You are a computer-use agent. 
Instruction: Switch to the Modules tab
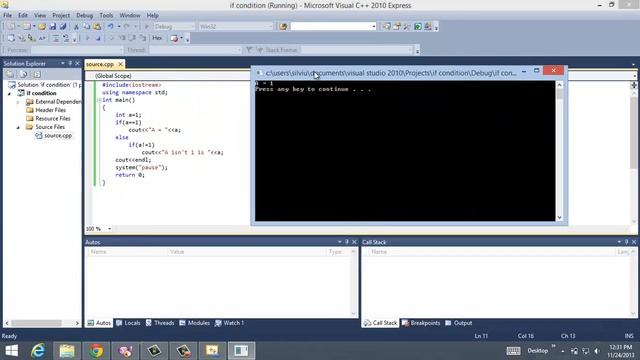[x=194, y=323]
